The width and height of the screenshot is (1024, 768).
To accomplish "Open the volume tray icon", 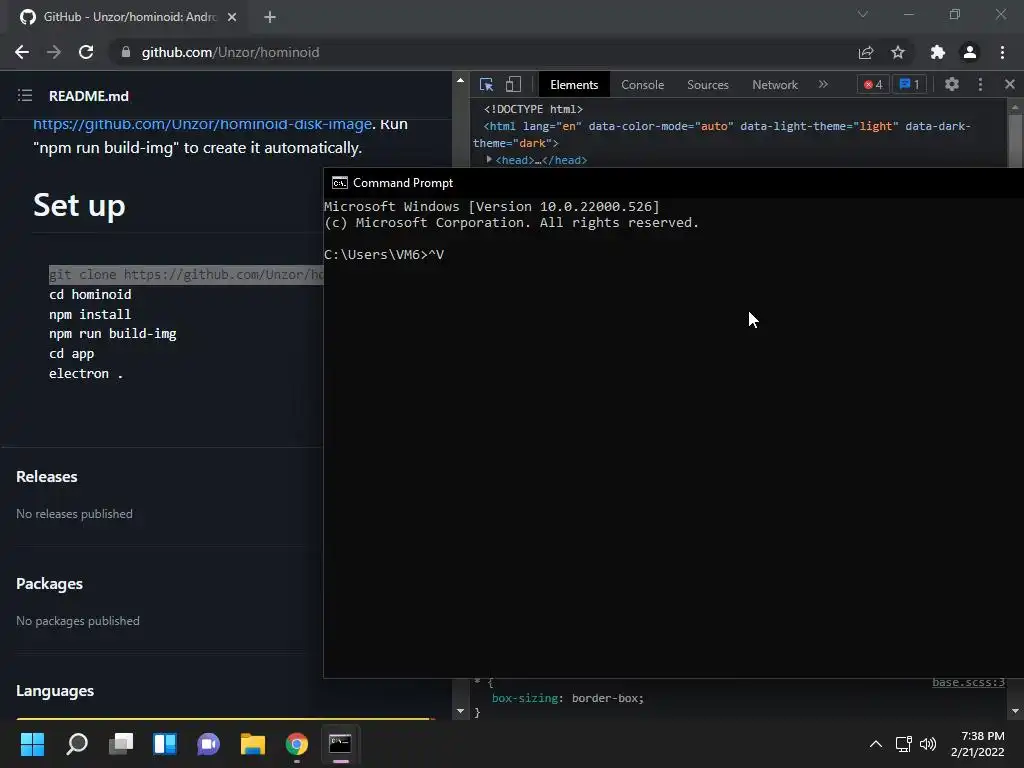I will point(928,744).
